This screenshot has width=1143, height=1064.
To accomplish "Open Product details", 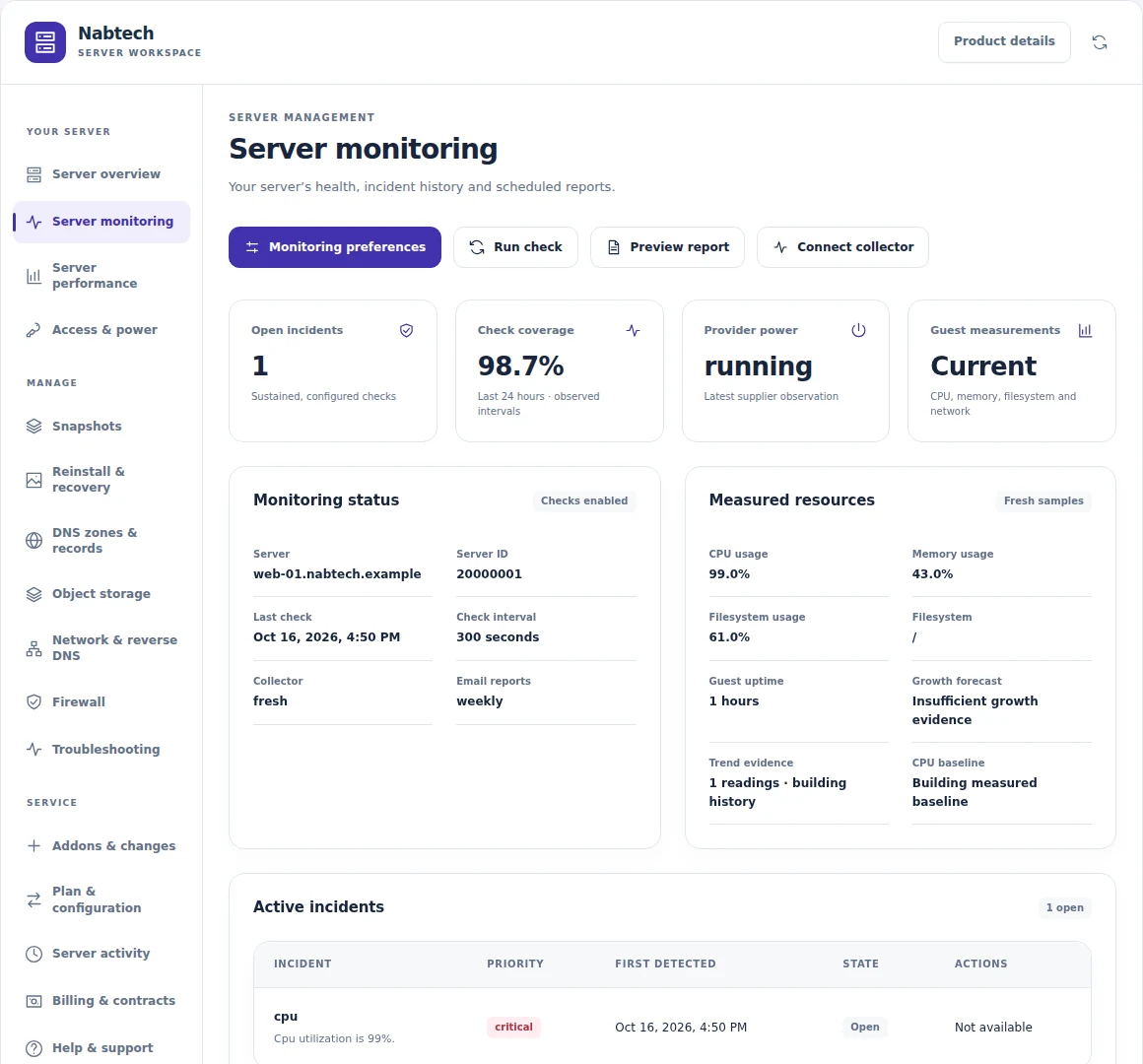I will [x=1004, y=41].
